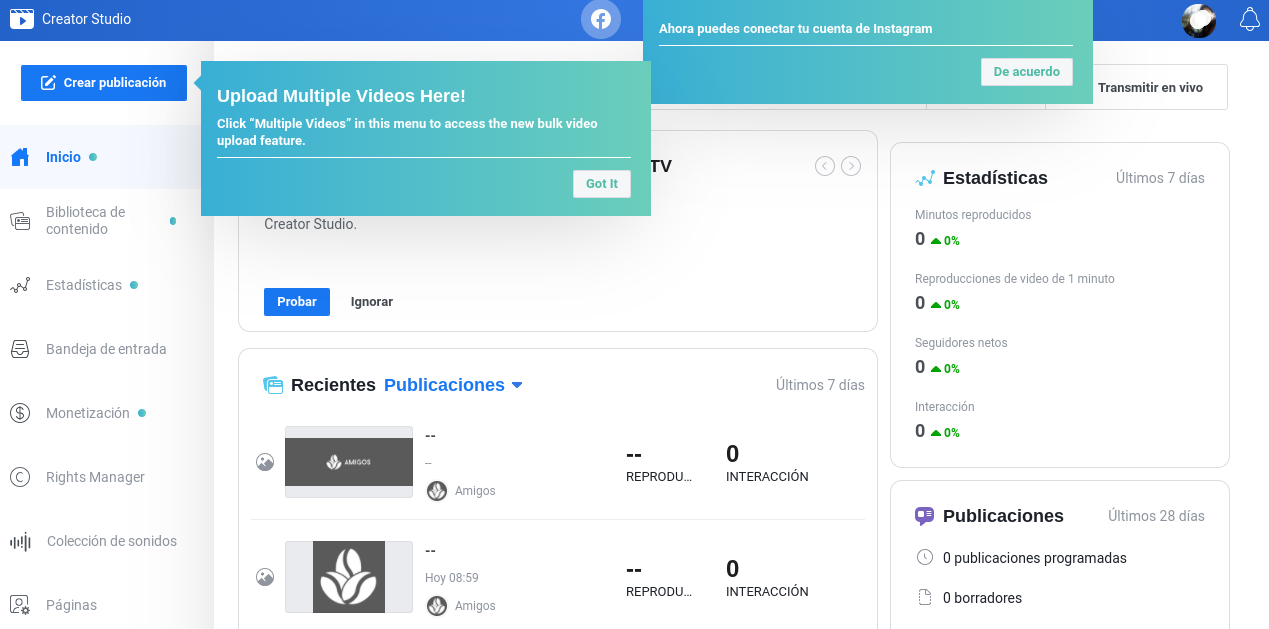Open the profile avatar menu
This screenshot has width=1269, height=629.
pyautogui.click(x=1199, y=20)
